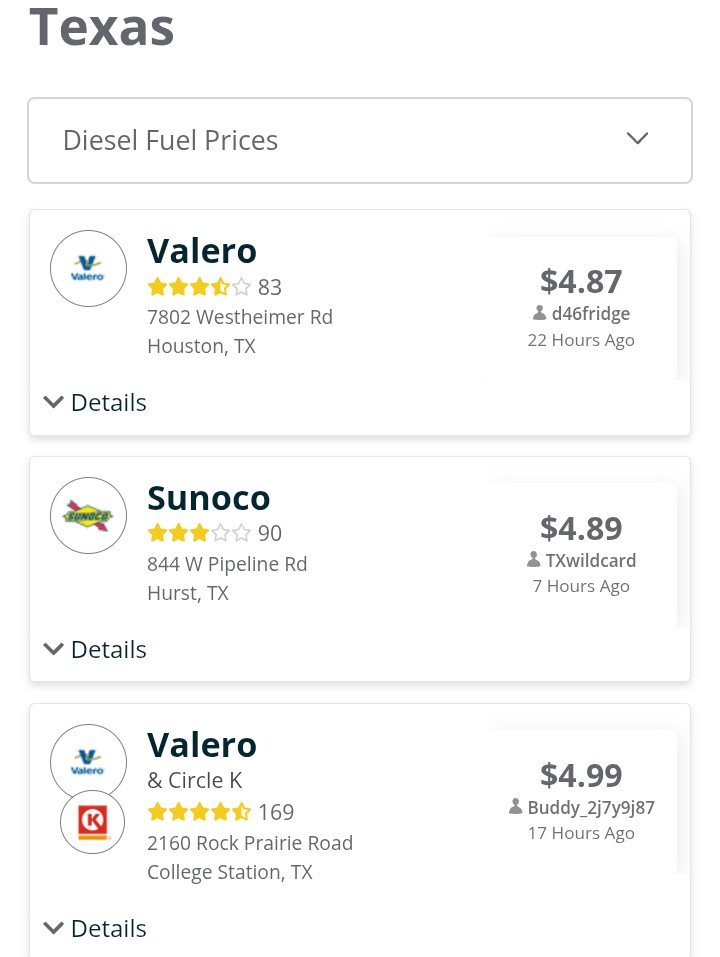Screen dimensions: 720x957
Task: Click the 2160 Rock Prairie Road address
Action: coord(250,843)
